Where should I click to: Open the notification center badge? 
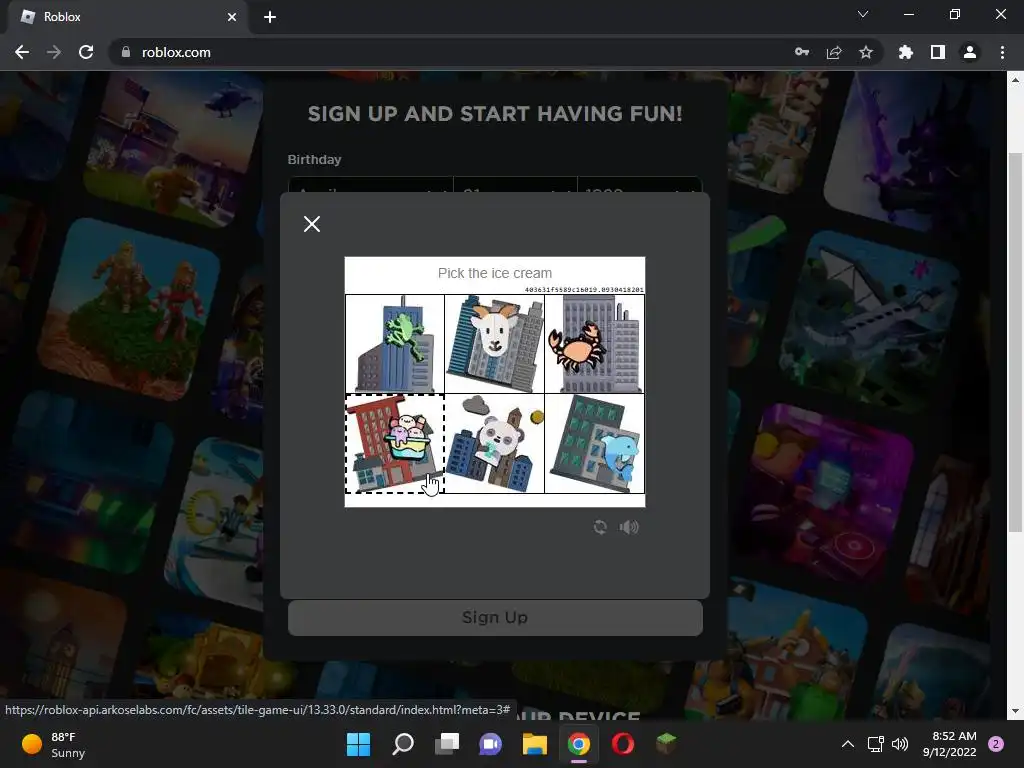click(996, 744)
